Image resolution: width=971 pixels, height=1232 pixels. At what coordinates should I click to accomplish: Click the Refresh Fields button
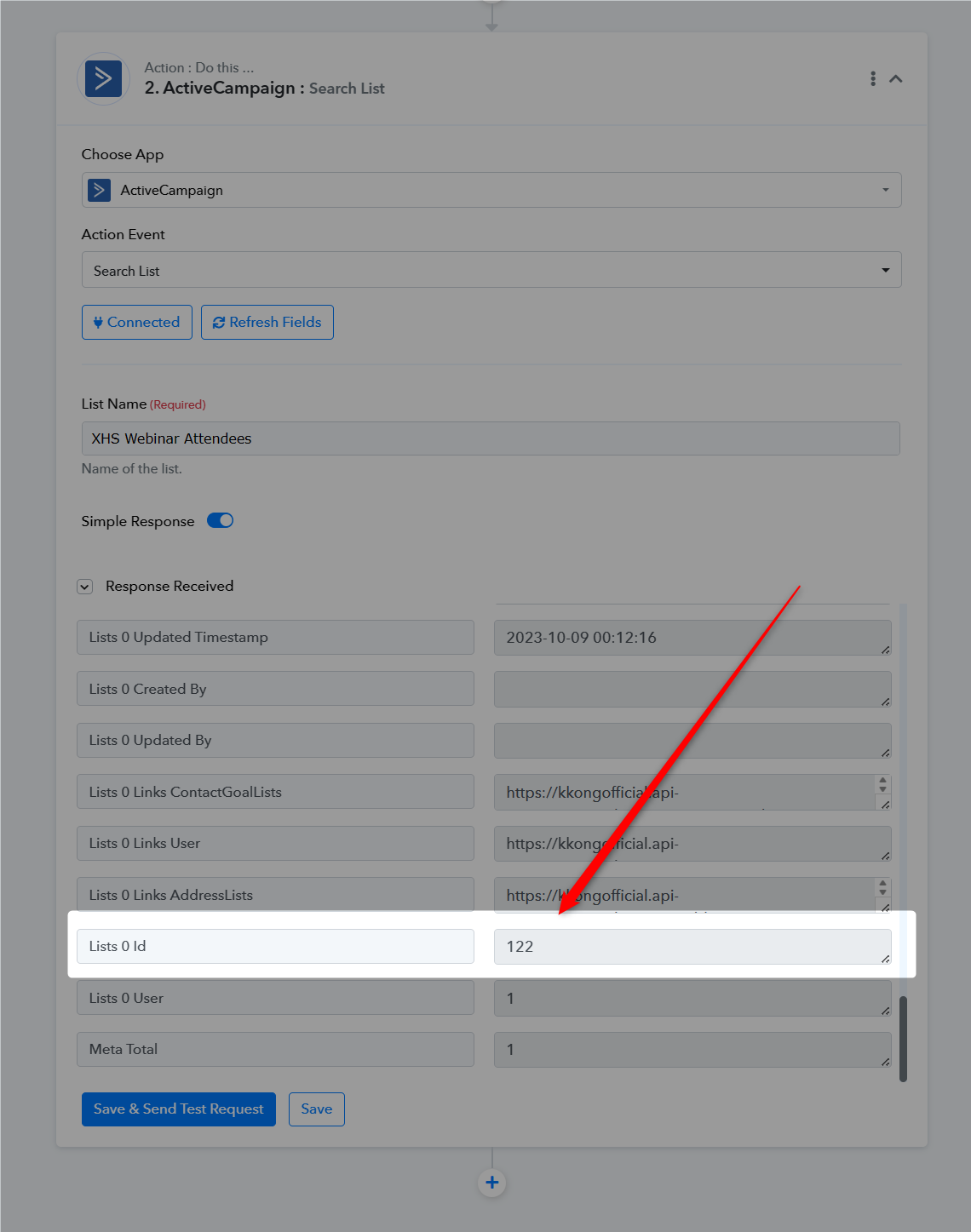267,322
